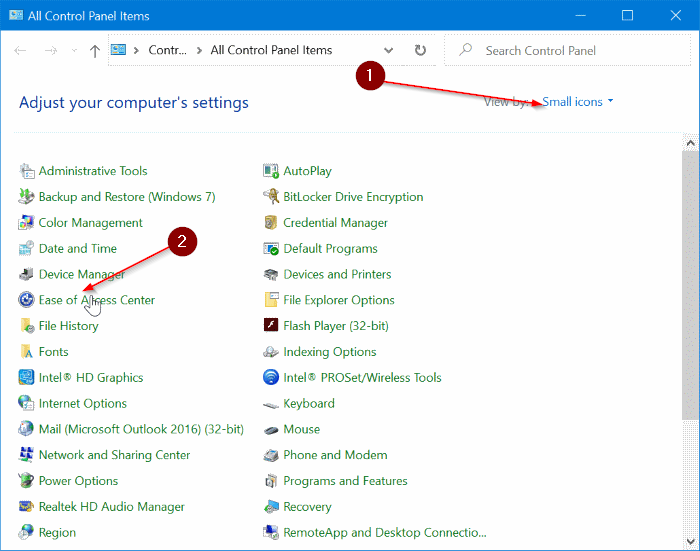Click the Flash Player icon
Screen dimensions: 700x551
(x=271, y=326)
